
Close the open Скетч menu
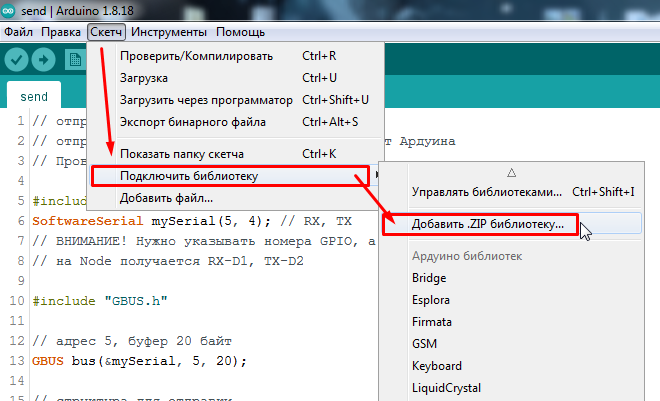(x=106, y=32)
